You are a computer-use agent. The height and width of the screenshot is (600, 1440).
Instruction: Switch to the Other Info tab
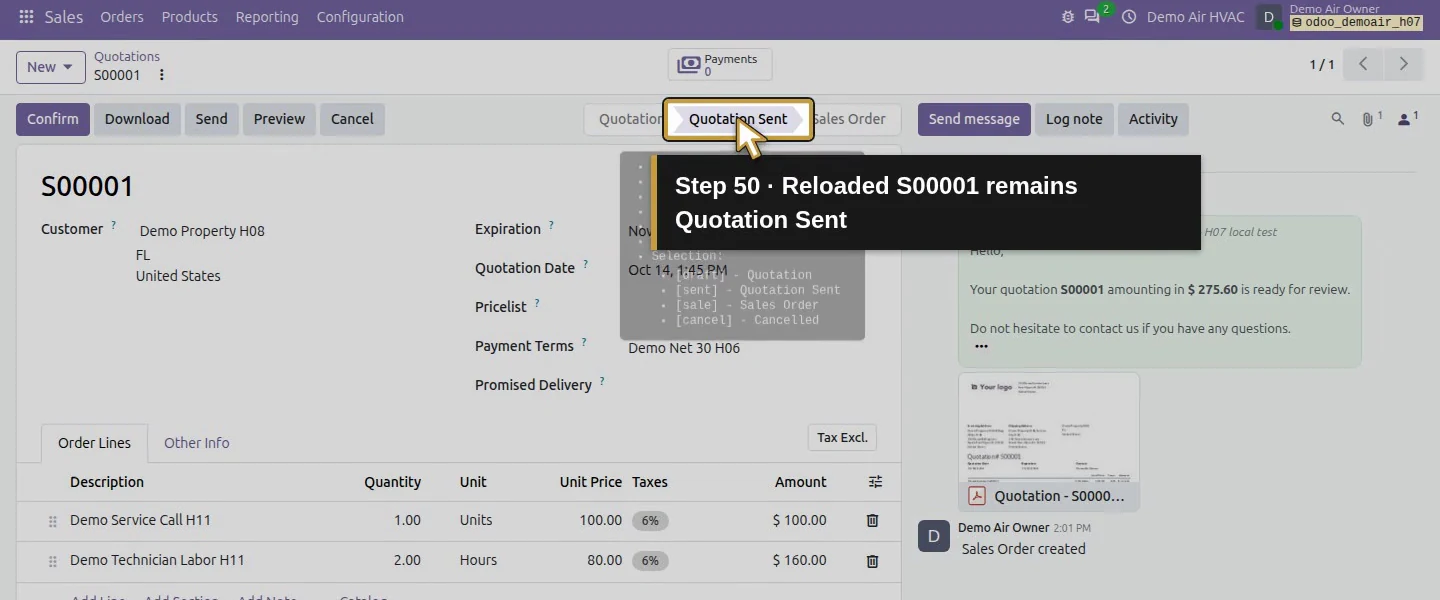point(196,443)
